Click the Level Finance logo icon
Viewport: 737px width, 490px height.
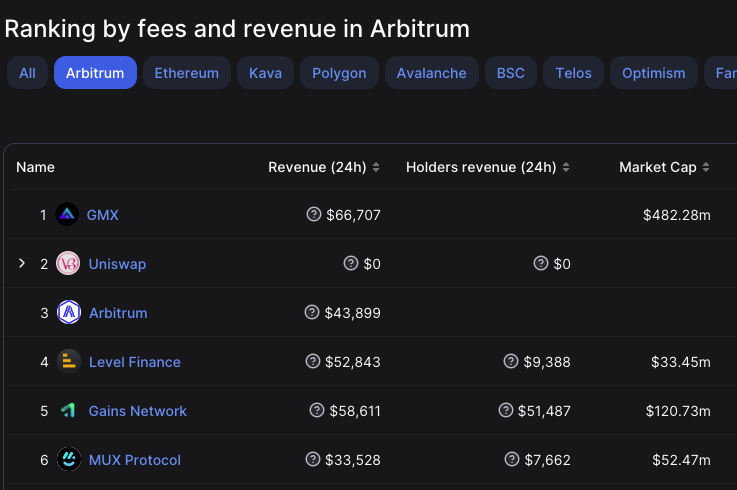pyautogui.click(x=69, y=362)
